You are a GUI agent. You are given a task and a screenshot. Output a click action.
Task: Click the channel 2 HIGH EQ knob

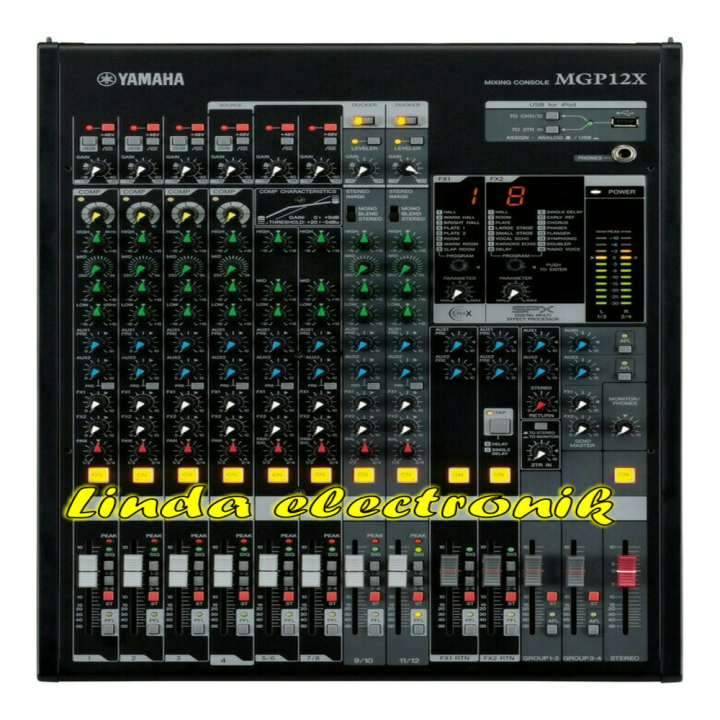coord(142,239)
